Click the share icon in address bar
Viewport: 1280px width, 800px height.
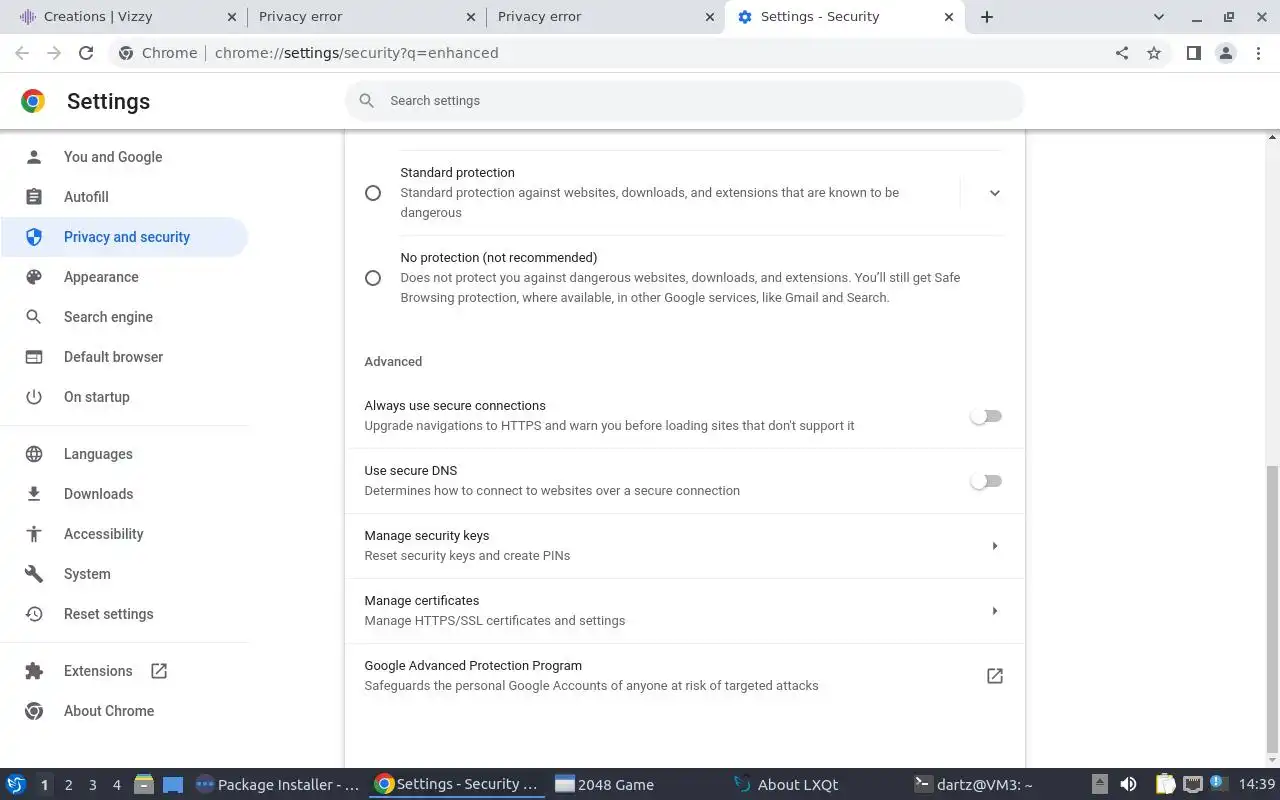pos(1122,53)
